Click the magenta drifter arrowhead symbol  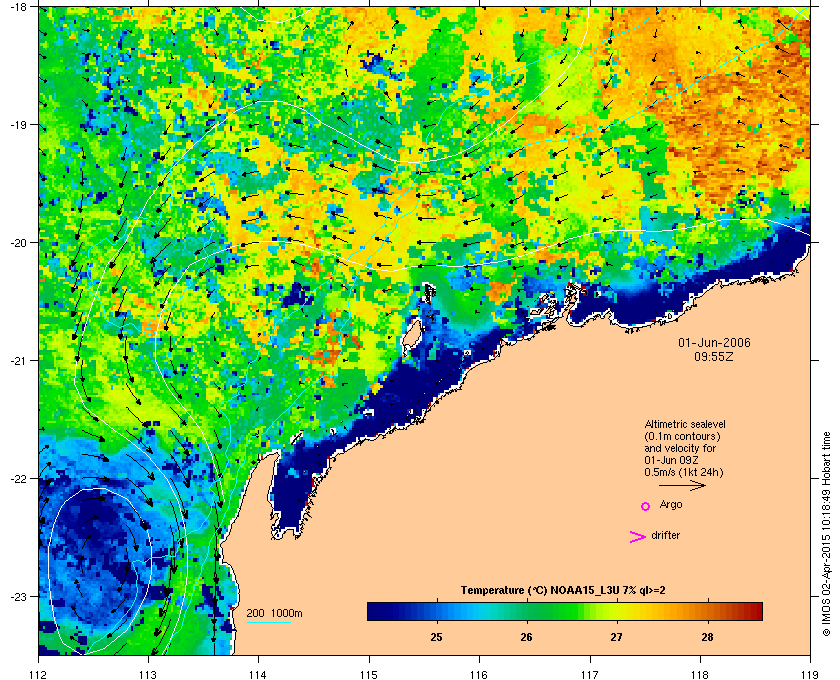click(638, 536)
